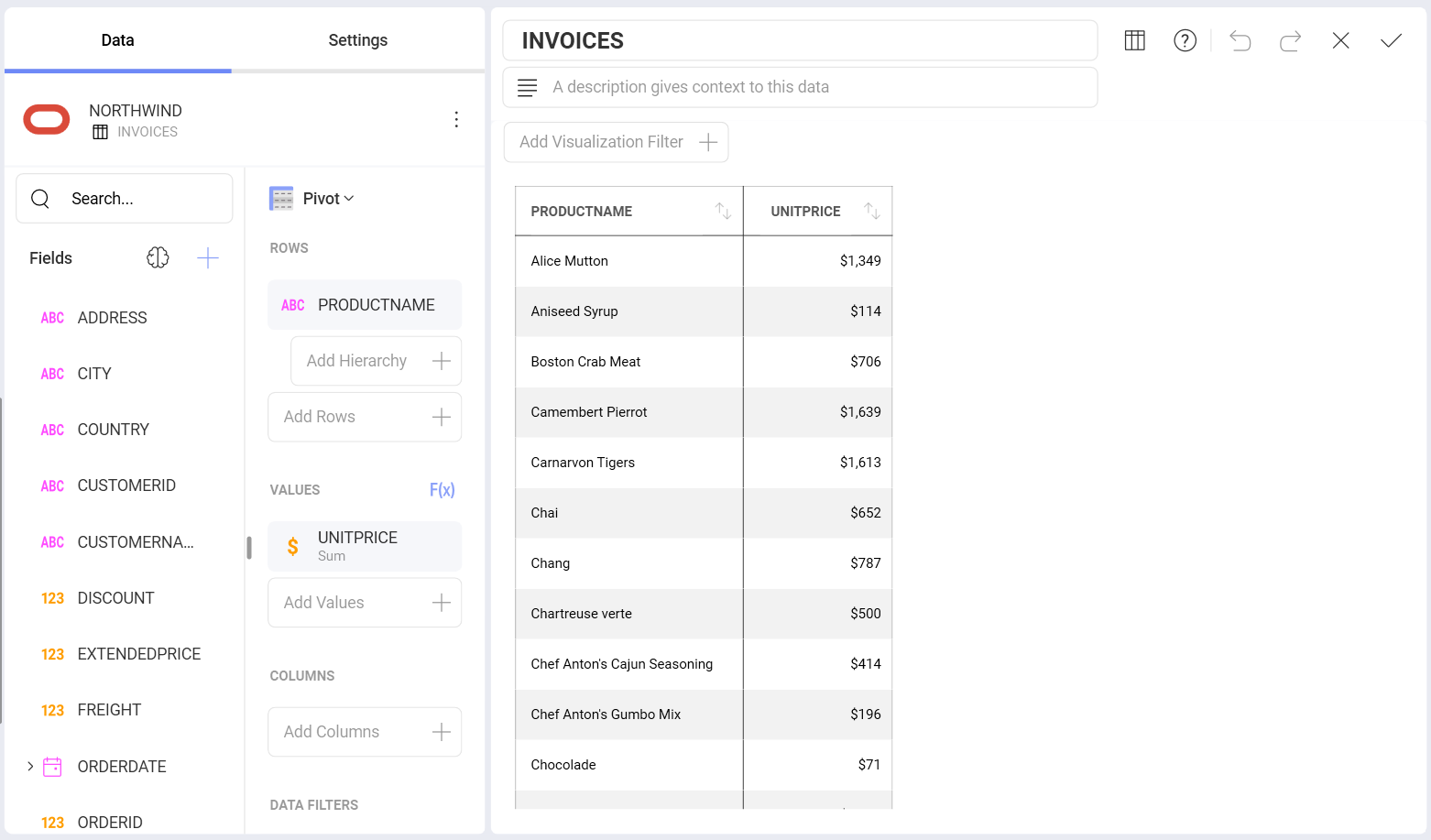Confirm changes with the checkmark icon
Image resolution: width=1431 pixels, height=840 pixels.
click(x=1391, y=40)
